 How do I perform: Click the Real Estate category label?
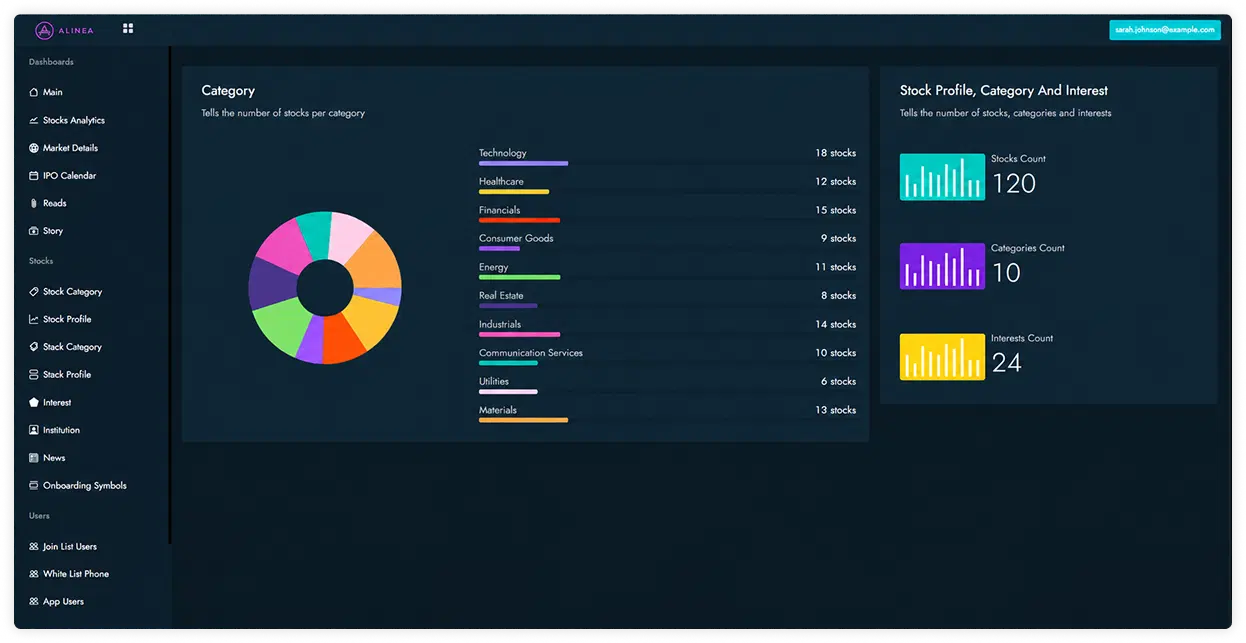pos(501,295)
